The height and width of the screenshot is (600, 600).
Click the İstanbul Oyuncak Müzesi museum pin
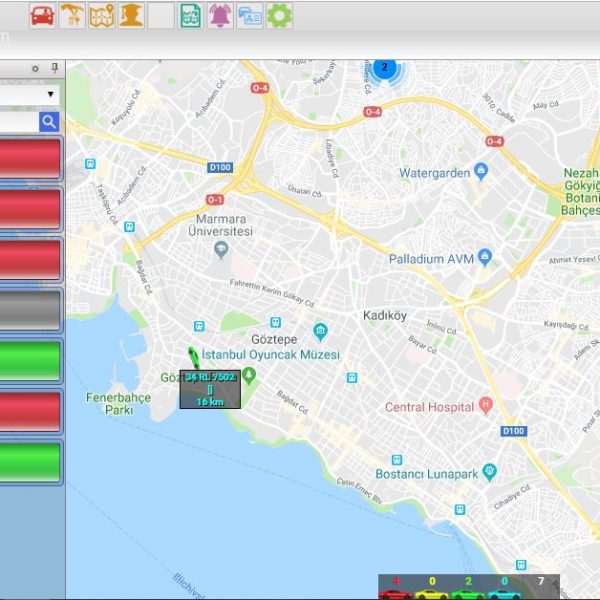pyautogui.click(x=320, y=331)
